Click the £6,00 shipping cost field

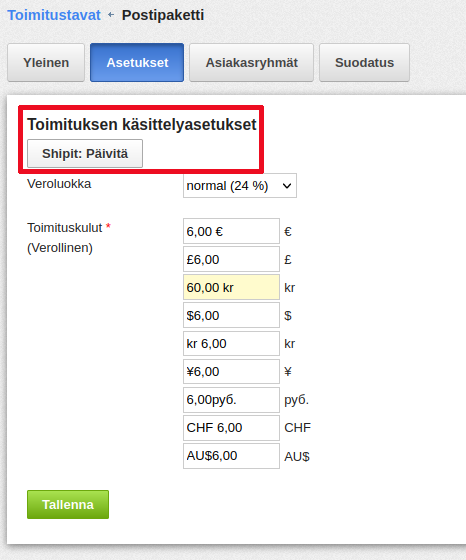coord(231,259)
